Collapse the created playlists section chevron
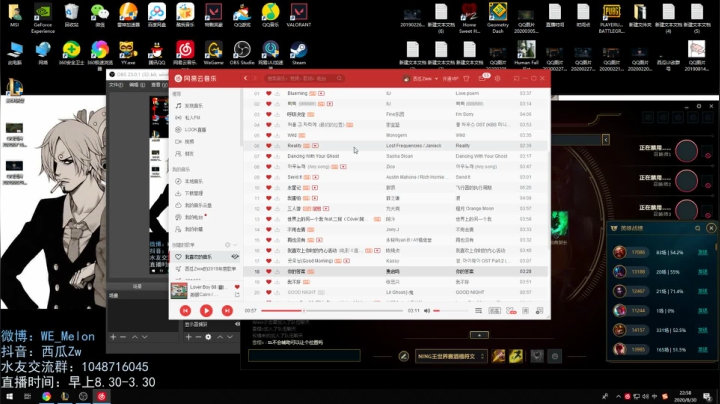Viewport: 720px width, 404px height. (235, 245)
